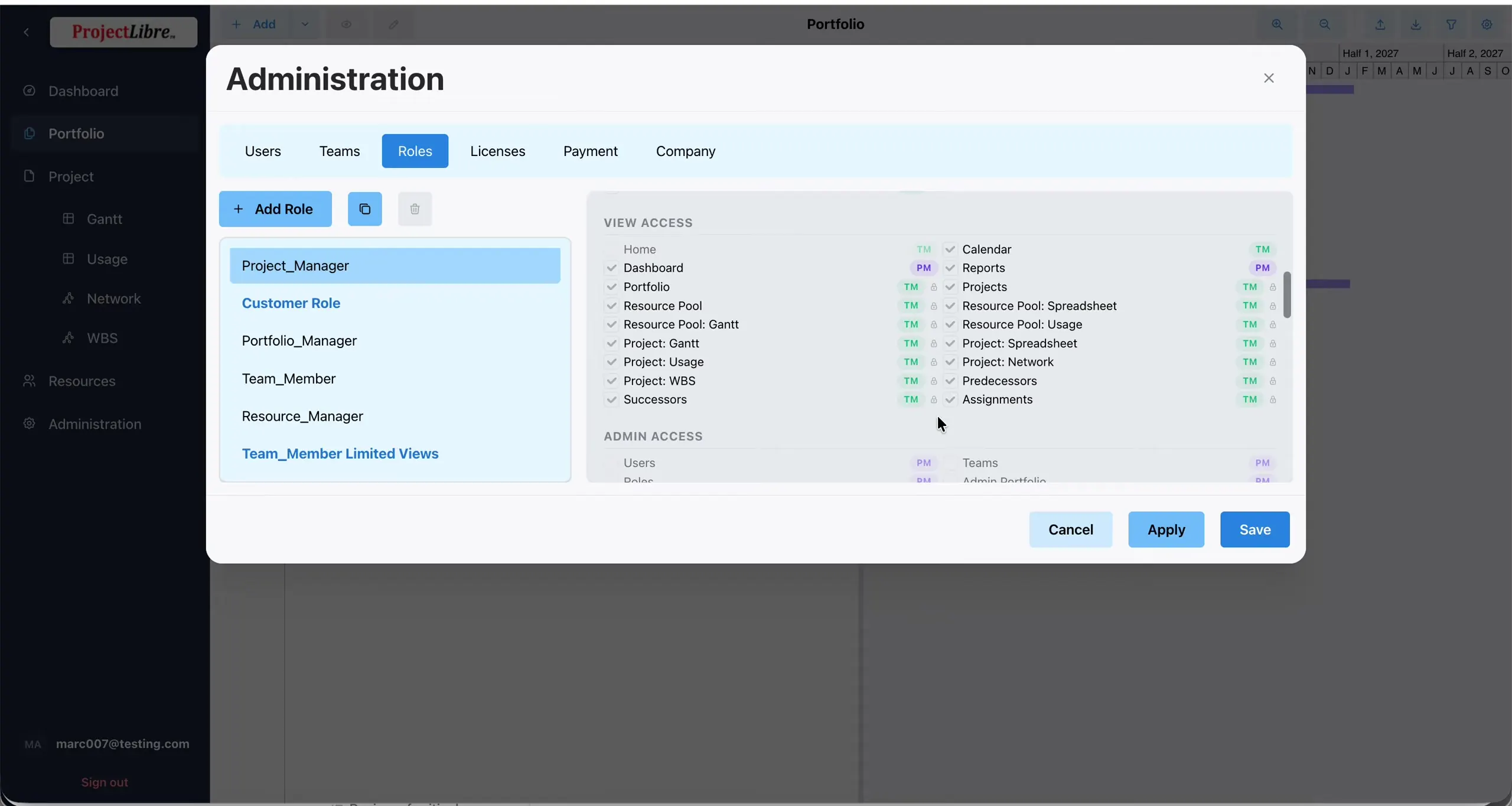This screenshot has width=1512, height=806.
Task: Switch to the Teams tab
Action: click(x=340, y=151)
